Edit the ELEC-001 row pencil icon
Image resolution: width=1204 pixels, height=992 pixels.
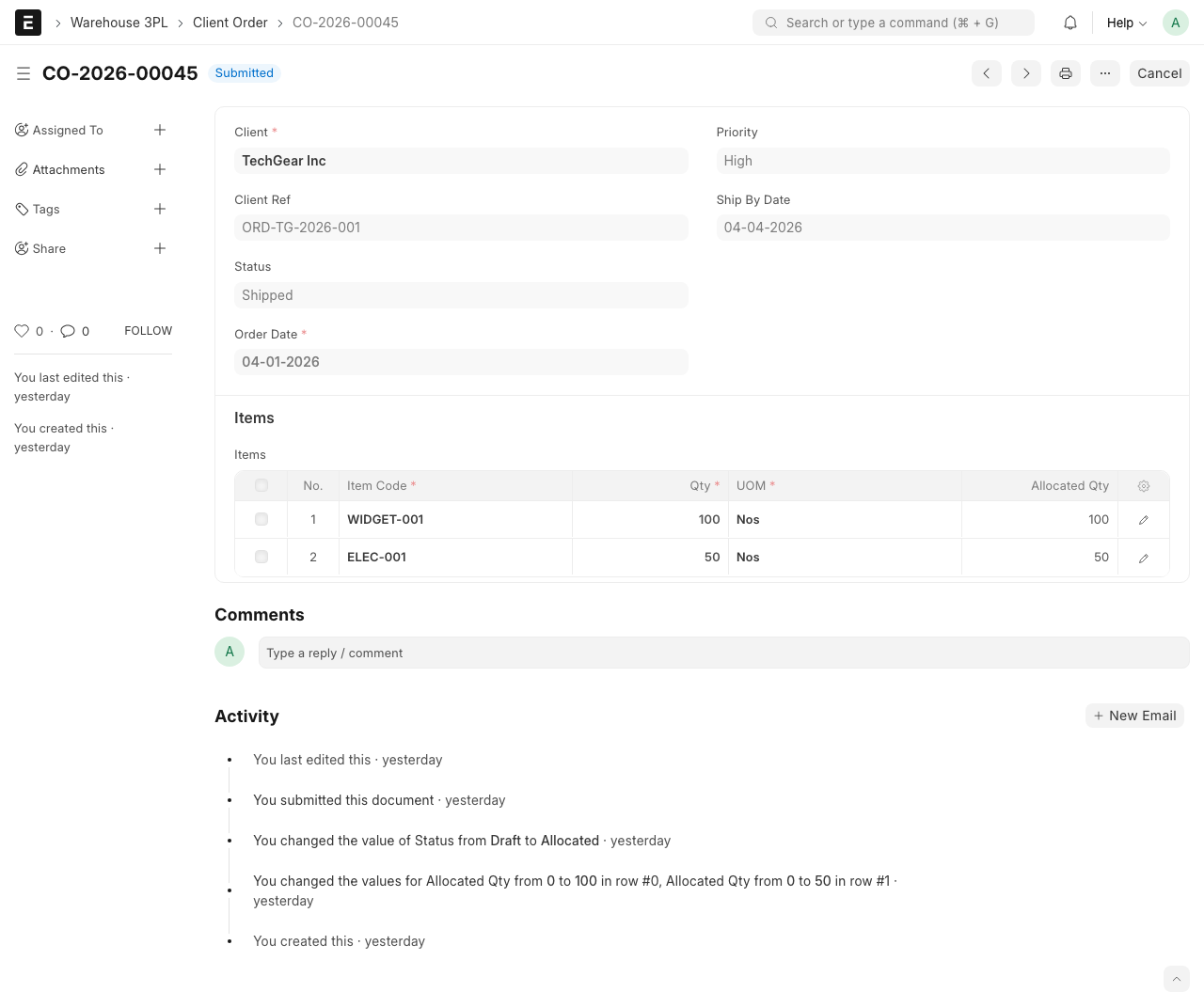pos(1144,558)
